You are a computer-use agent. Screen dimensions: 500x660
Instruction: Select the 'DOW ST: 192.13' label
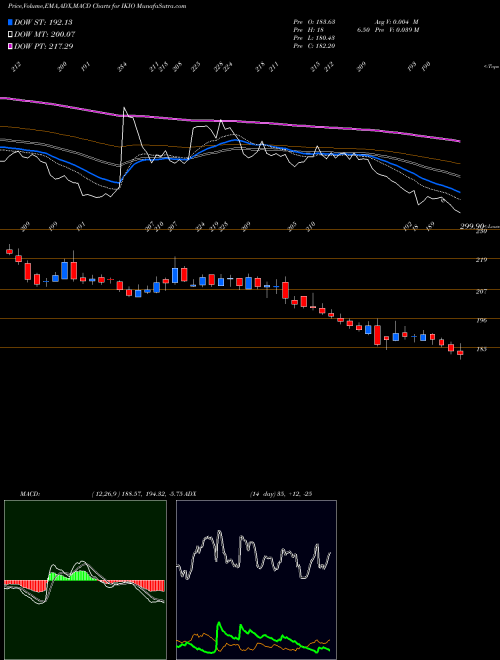click(x=43, y=22)
